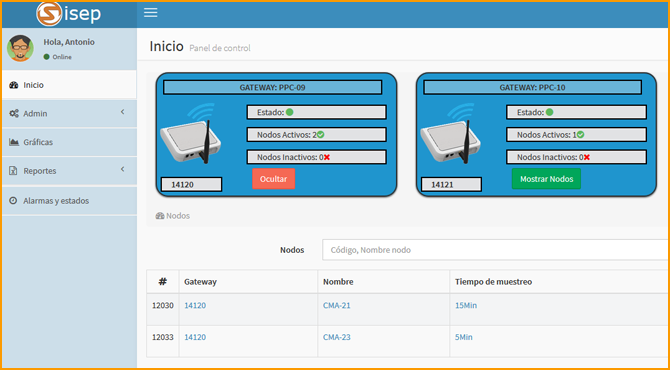Click the Reportes document icon
Viewport: 670px width, 370px height.
coord(13,171)
